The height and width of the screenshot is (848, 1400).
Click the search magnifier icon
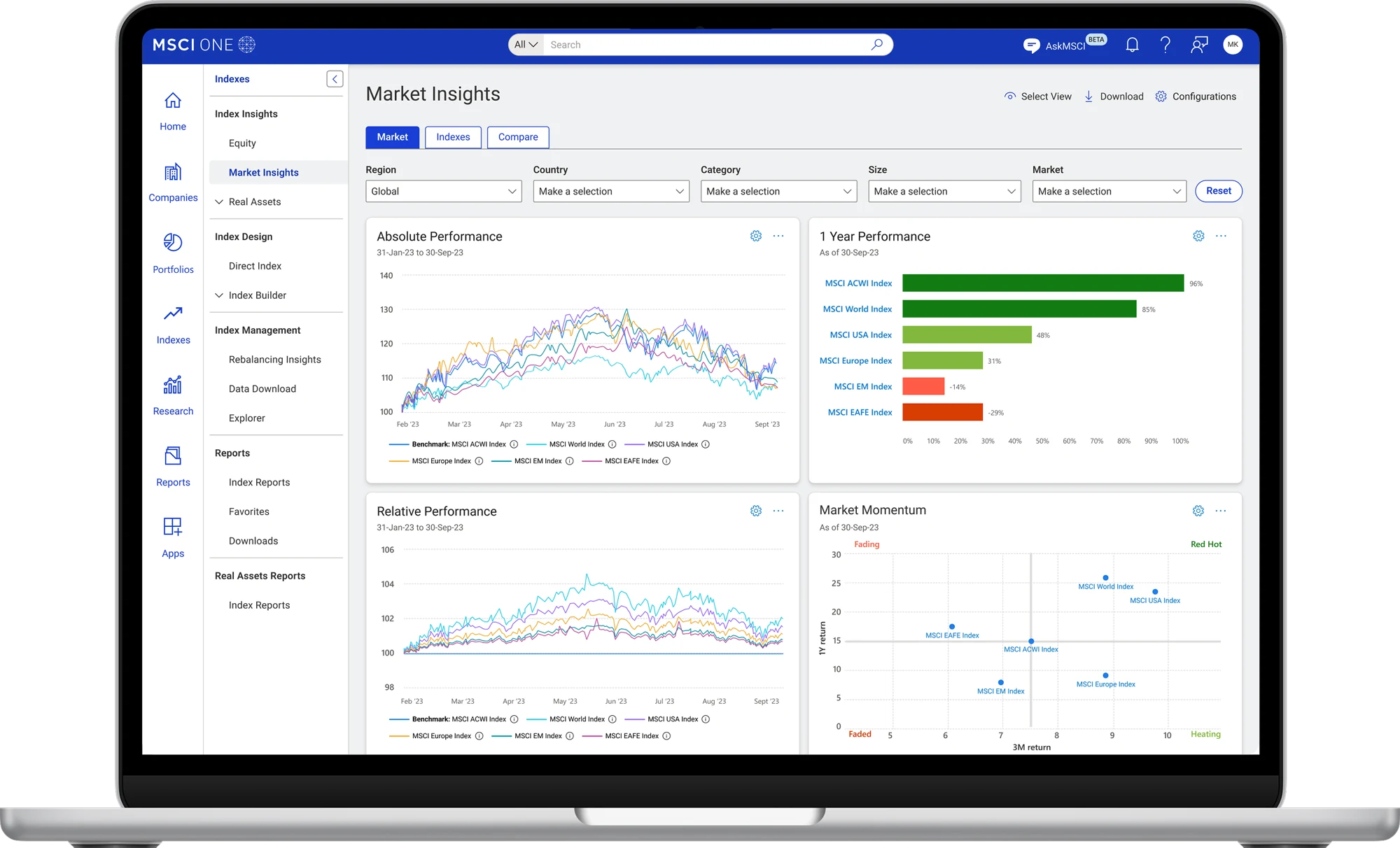click(x=876, y=45)
